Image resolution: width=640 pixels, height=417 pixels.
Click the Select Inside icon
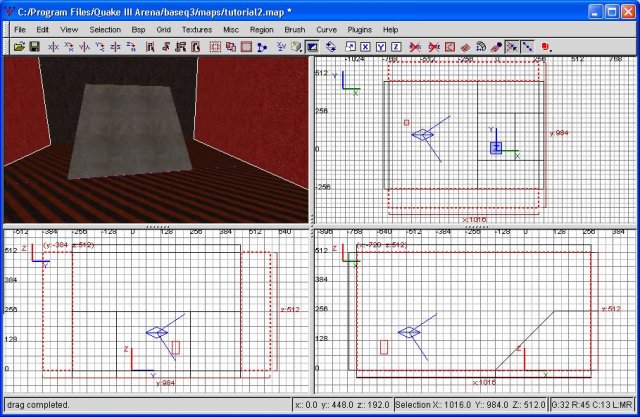point(196,47)
